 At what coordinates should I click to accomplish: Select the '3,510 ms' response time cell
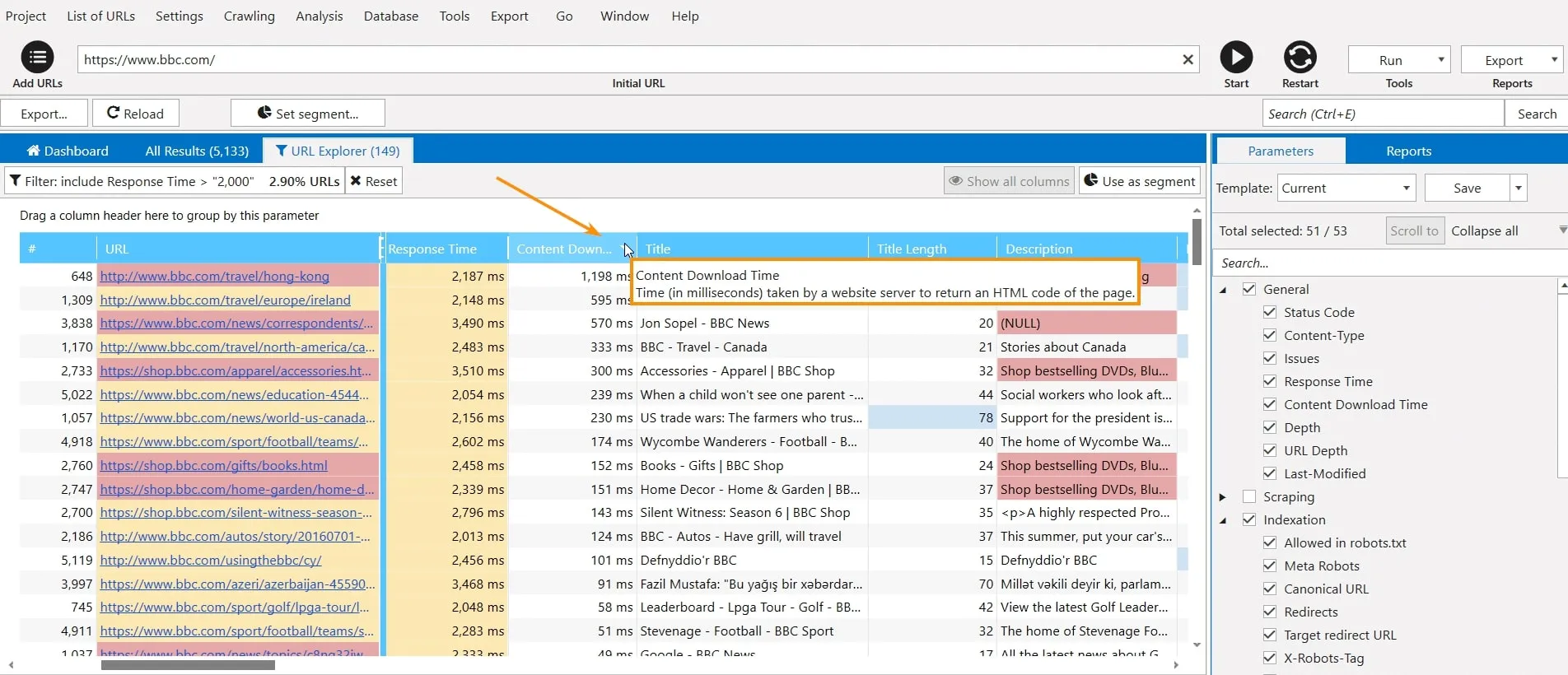[446, 371]
